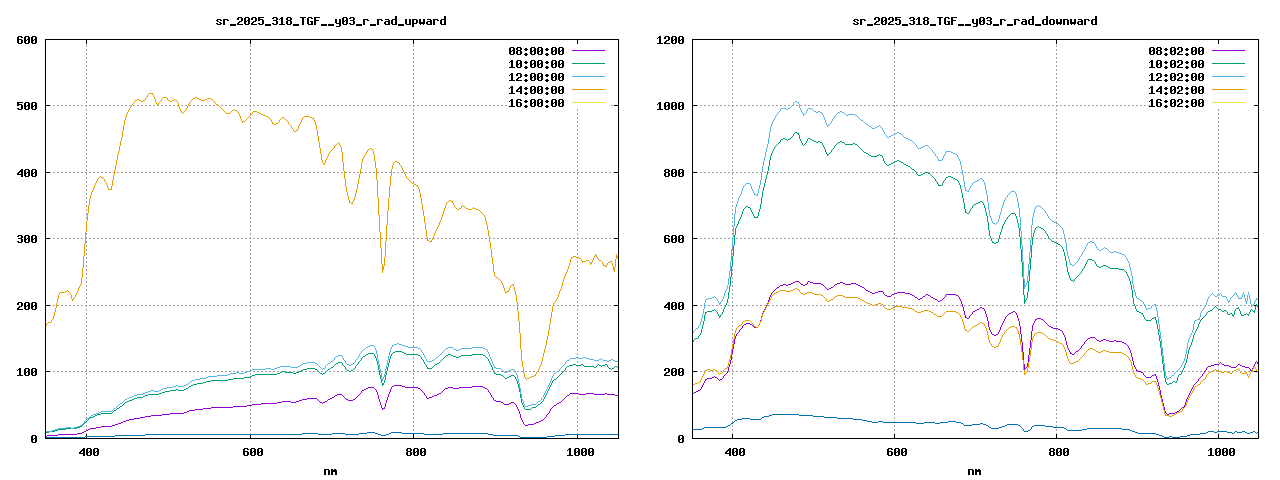
Task: Click y-axis value 1200 on downward chart
Action: click(669, 40)
